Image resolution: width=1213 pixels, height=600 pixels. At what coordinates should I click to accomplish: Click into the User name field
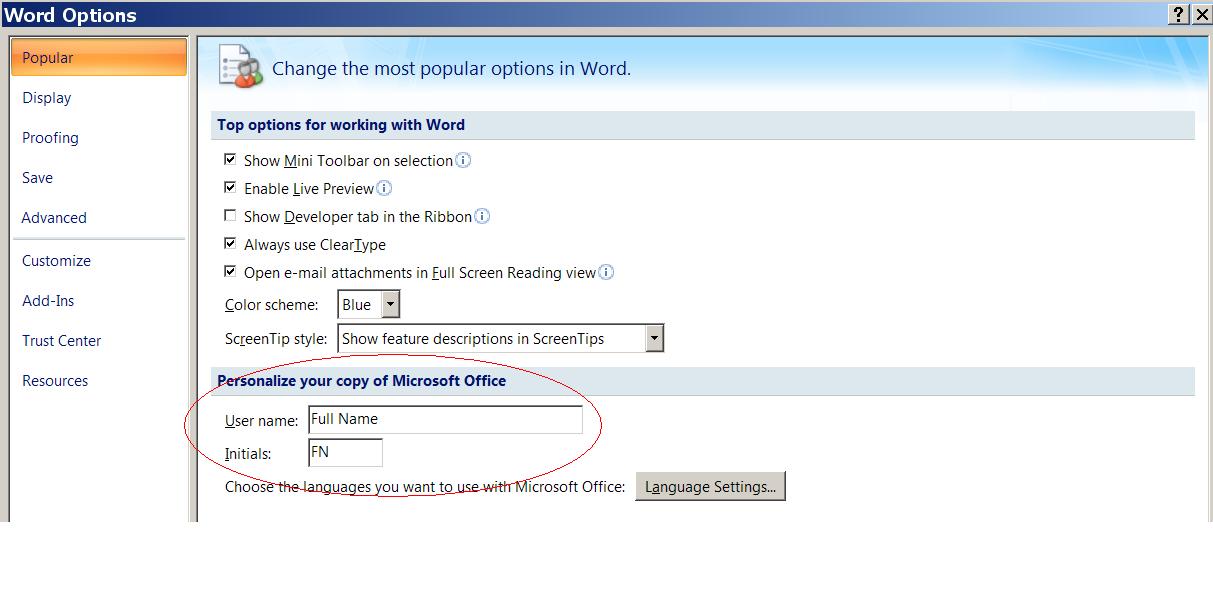(445, 420)
